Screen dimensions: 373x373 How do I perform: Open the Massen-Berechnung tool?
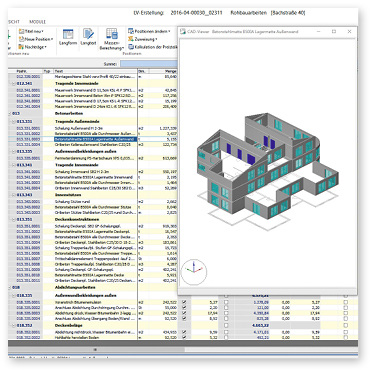[x=112, y=35]
